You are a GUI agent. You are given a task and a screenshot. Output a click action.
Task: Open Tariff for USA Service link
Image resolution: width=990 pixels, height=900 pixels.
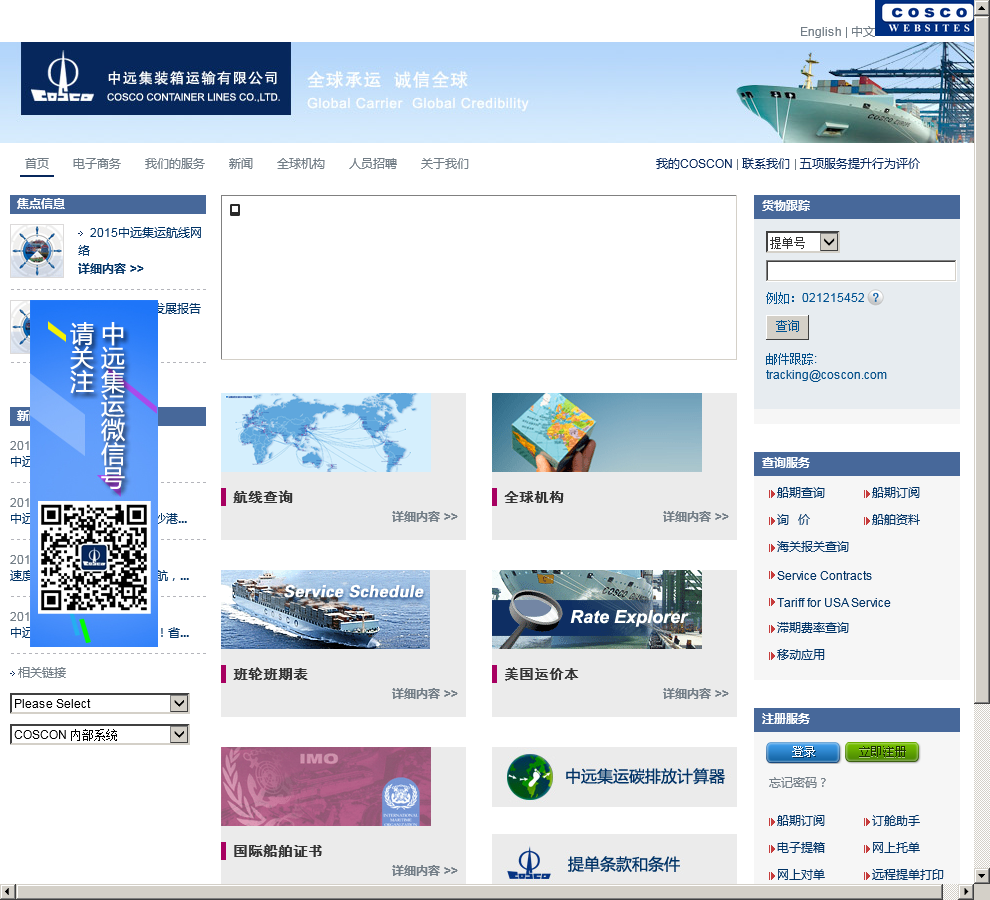click(x=833, y=603)
